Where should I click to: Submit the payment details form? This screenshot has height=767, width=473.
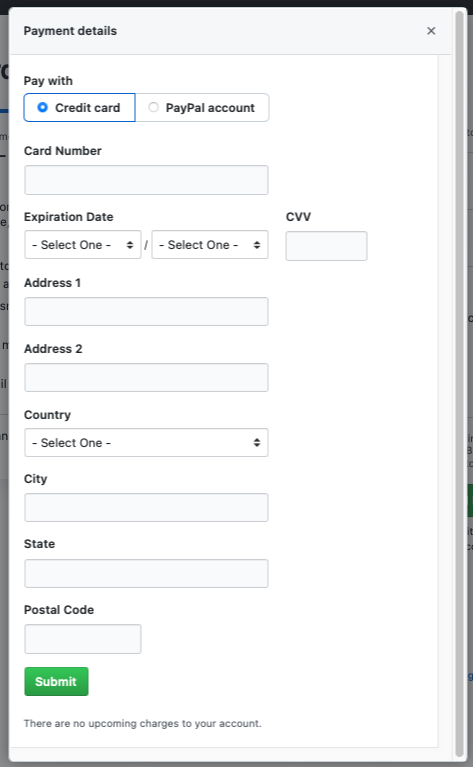[56, 681]
